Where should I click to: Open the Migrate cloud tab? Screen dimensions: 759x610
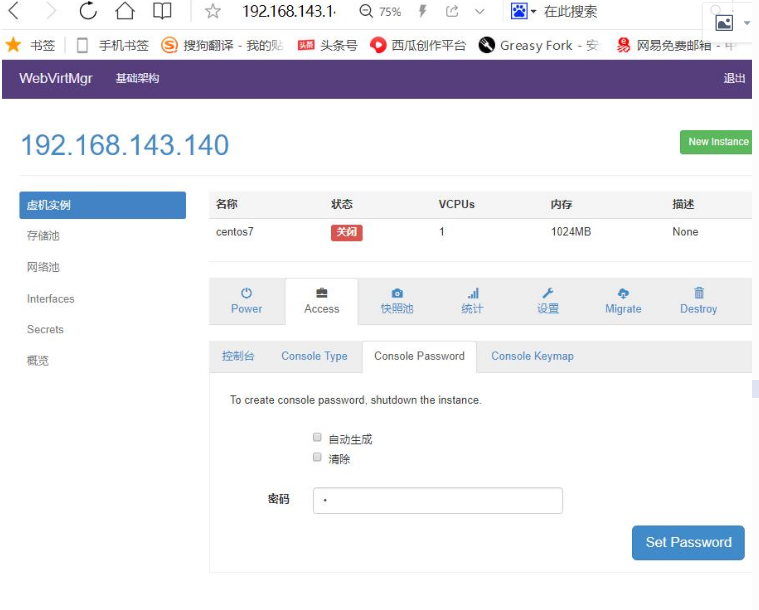pyautogui.click(x=623, y=301)
